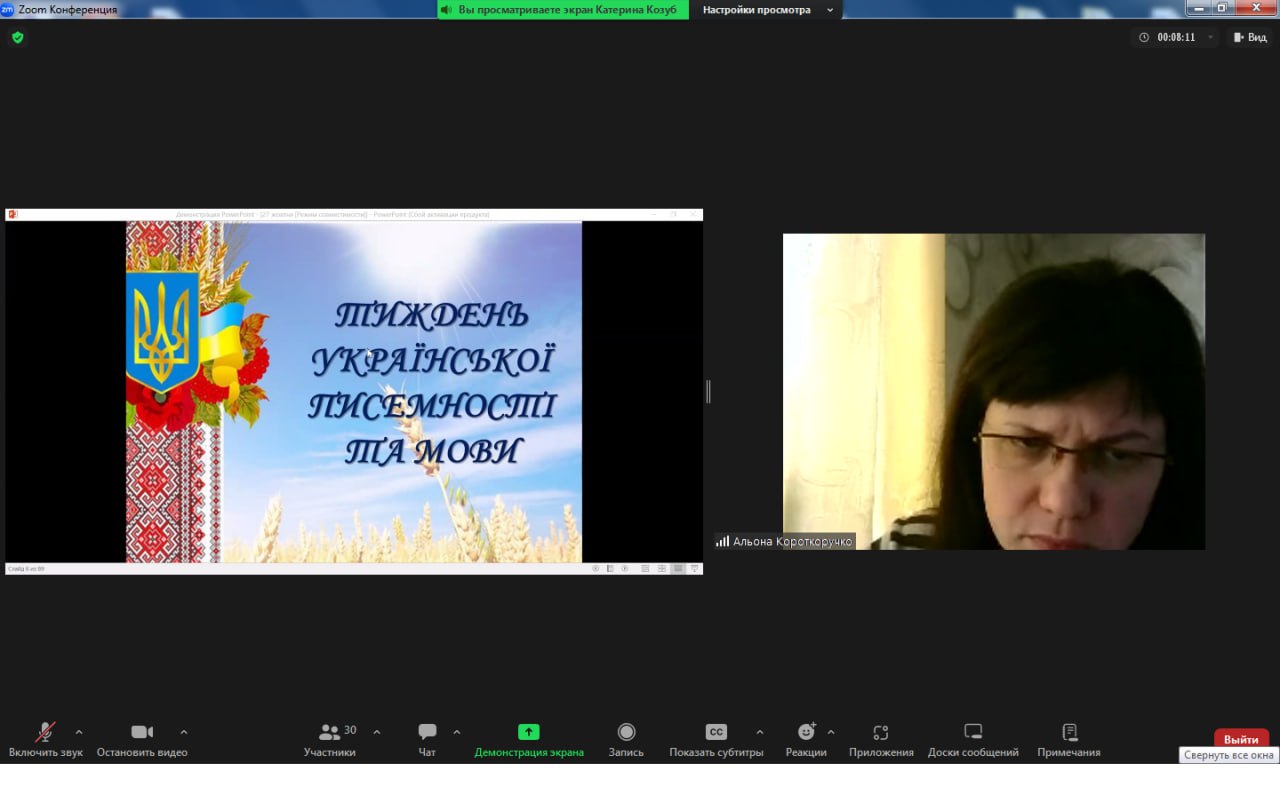Expand the meeting timer dropdown
The image size is (1280, 803).
(x=1211, y=37)
